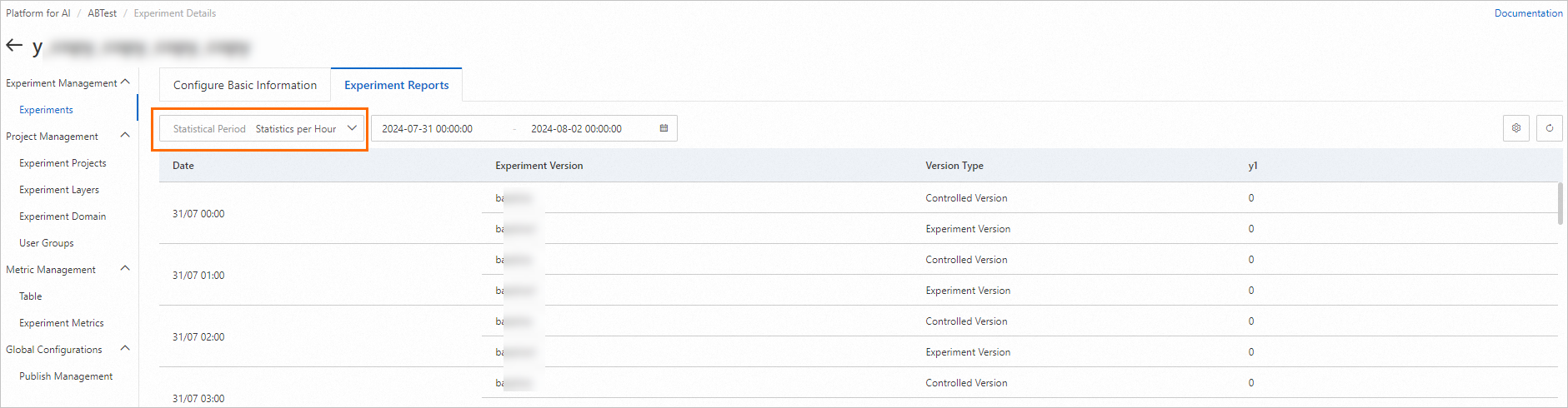Click the table vertical scrollbar
The width and height of the screenshot is (1568, 408).
click(1560, 203)
